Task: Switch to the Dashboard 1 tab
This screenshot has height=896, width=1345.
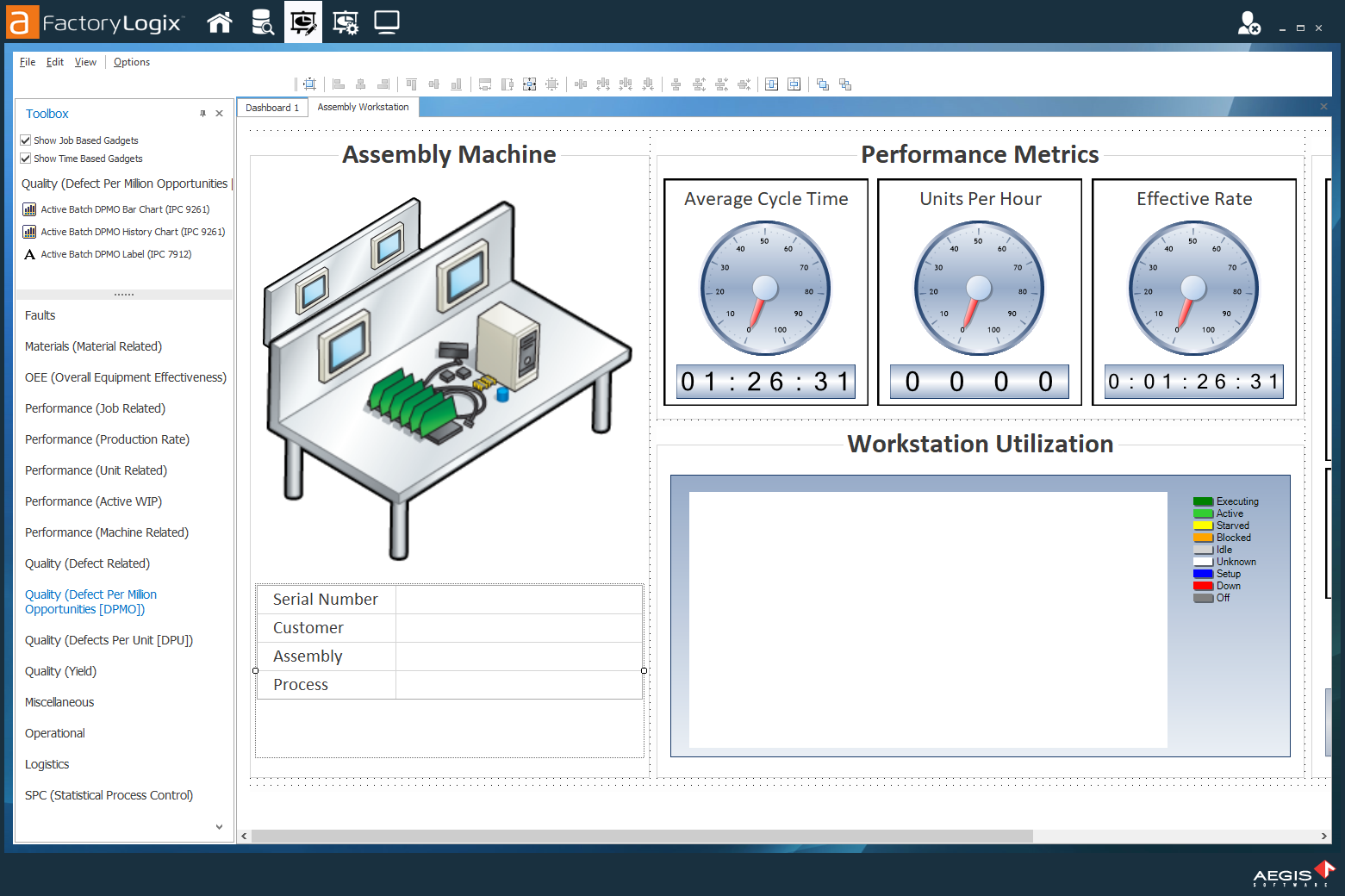Action: click(271, 107)
